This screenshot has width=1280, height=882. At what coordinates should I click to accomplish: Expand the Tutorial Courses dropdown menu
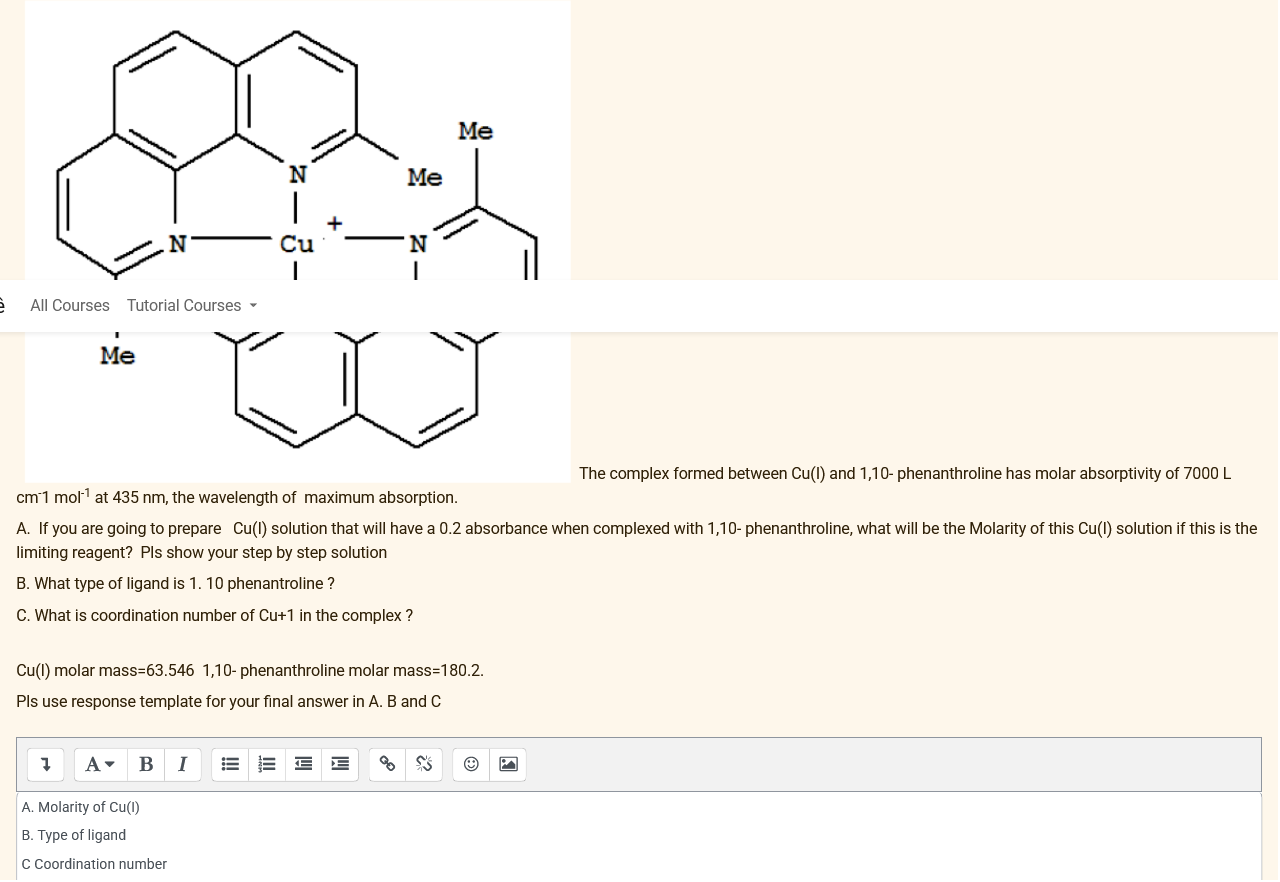click(x=192, y=306)
